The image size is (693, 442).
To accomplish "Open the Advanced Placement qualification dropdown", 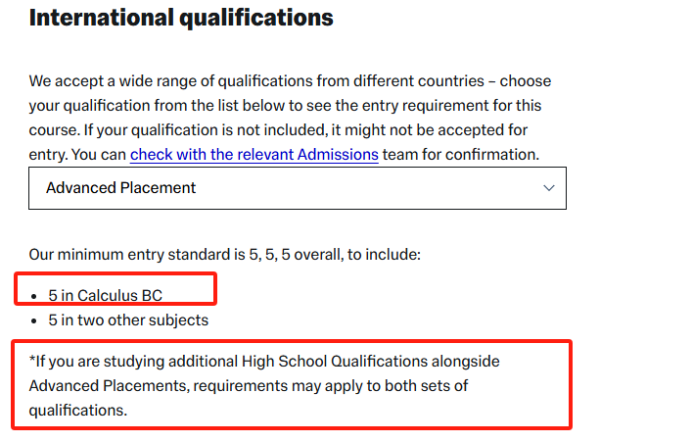I will pos(297,188).
